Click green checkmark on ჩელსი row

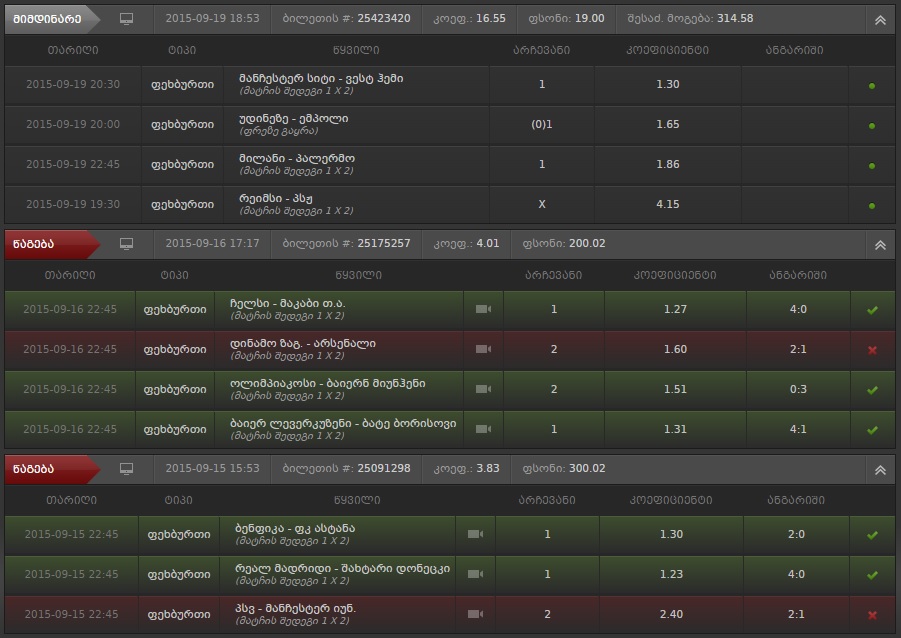click(872, 310)
